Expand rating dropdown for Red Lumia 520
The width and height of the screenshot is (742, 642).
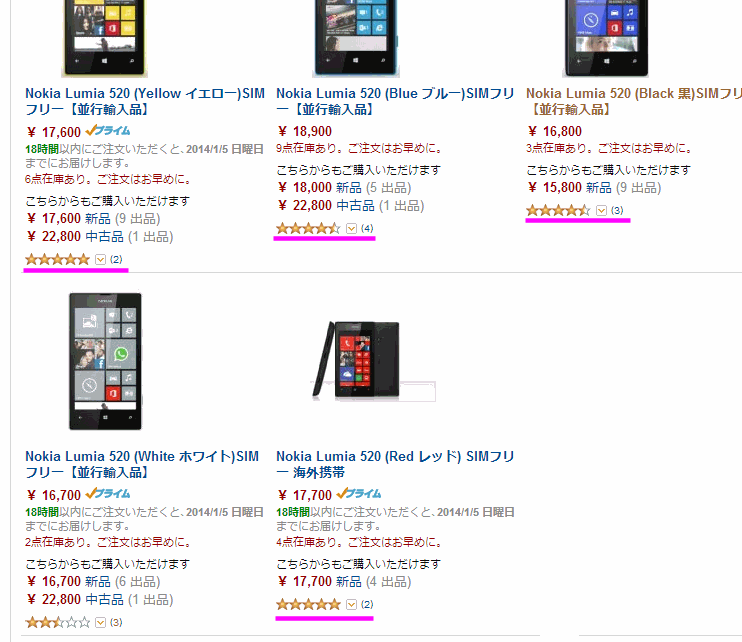point(351,604)
